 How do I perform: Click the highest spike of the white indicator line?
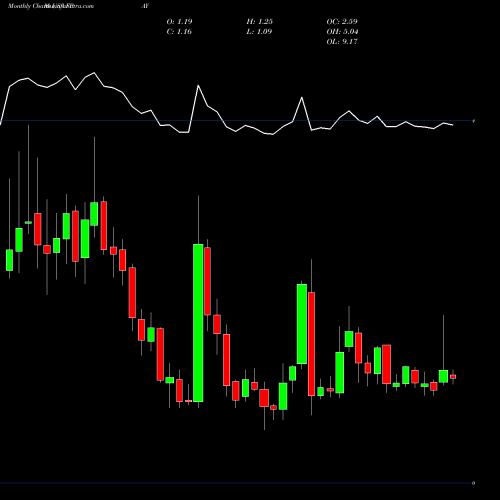pos(94,73)
